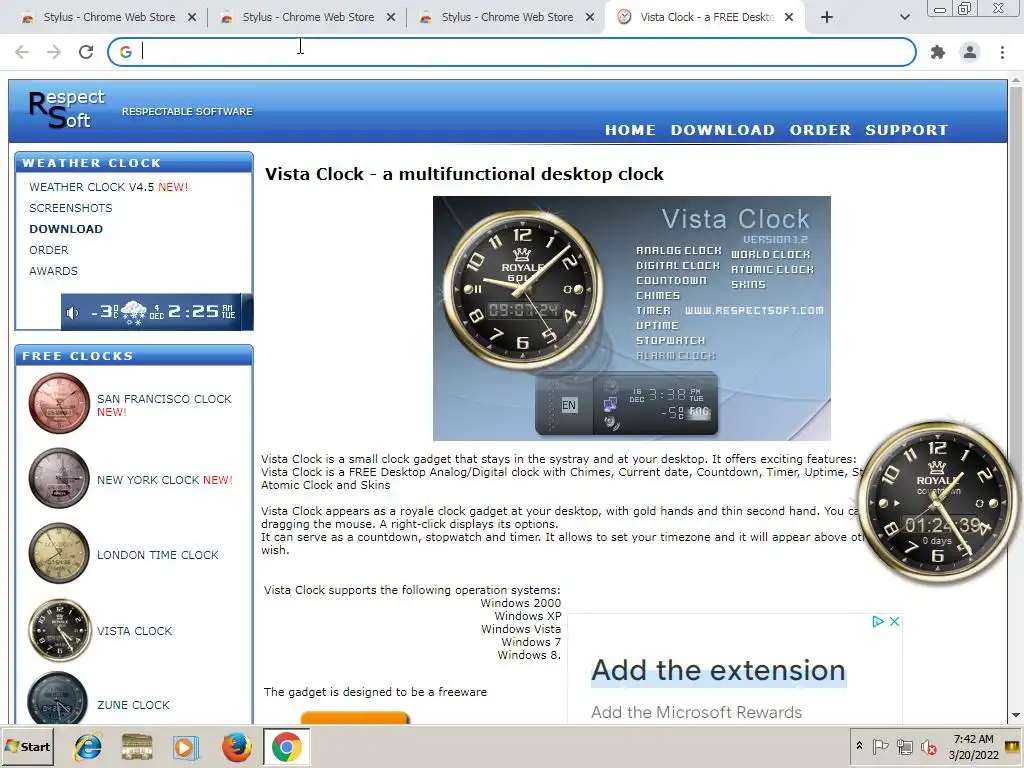Viewport: 1024px width, 768px height.
Task: Open SCREENSHOTS sidebar link
Action: (71, 208)
